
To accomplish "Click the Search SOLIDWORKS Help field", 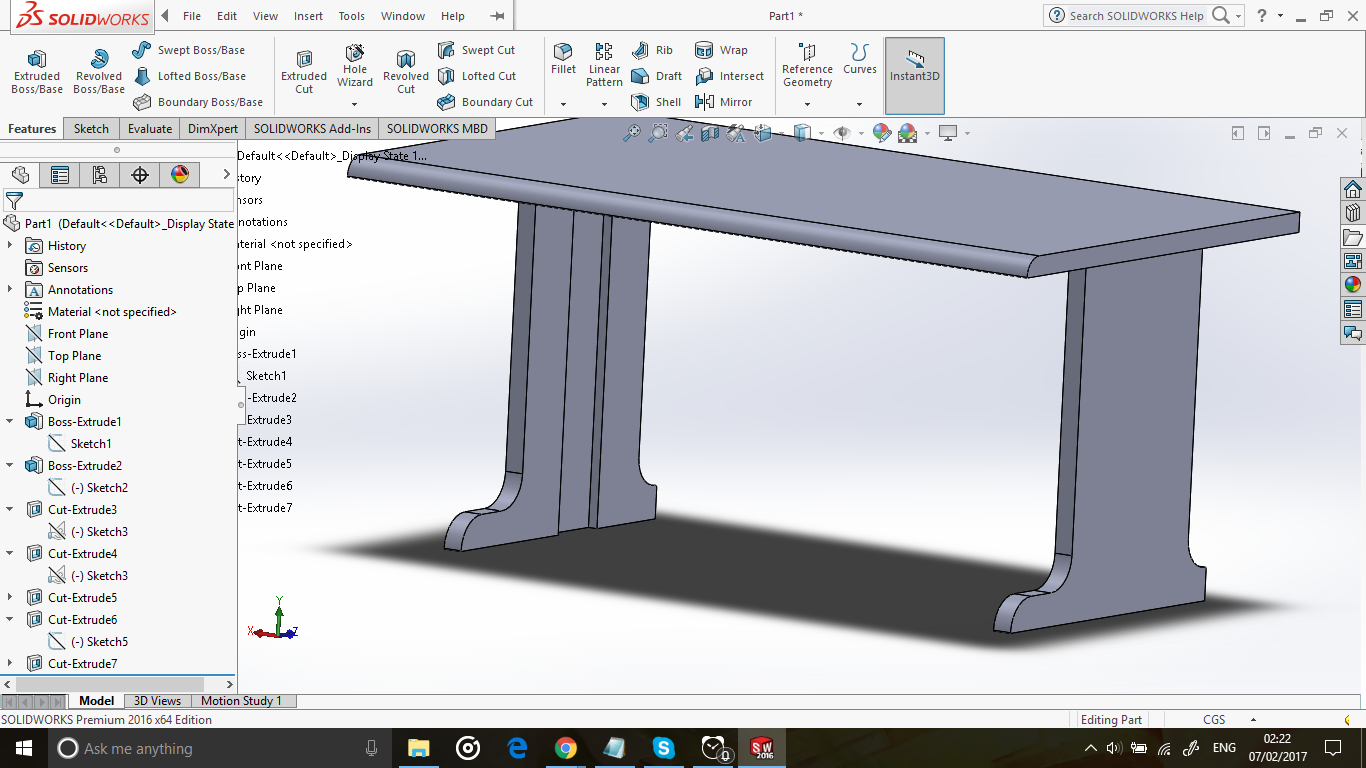I will (x=1136, y=16).
